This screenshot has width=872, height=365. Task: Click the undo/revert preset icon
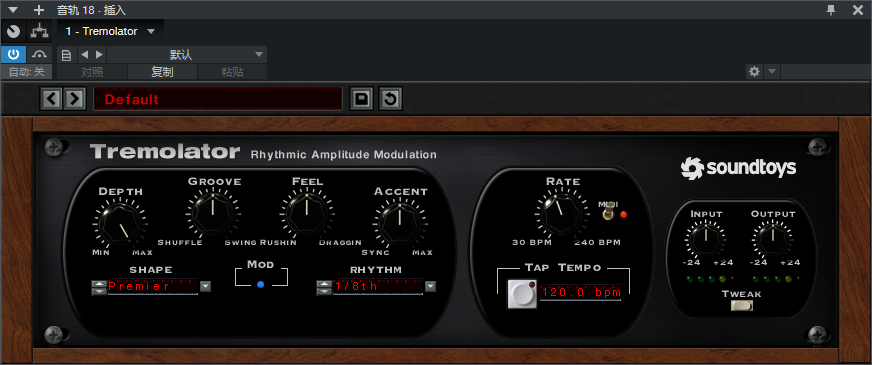[390, 99]
